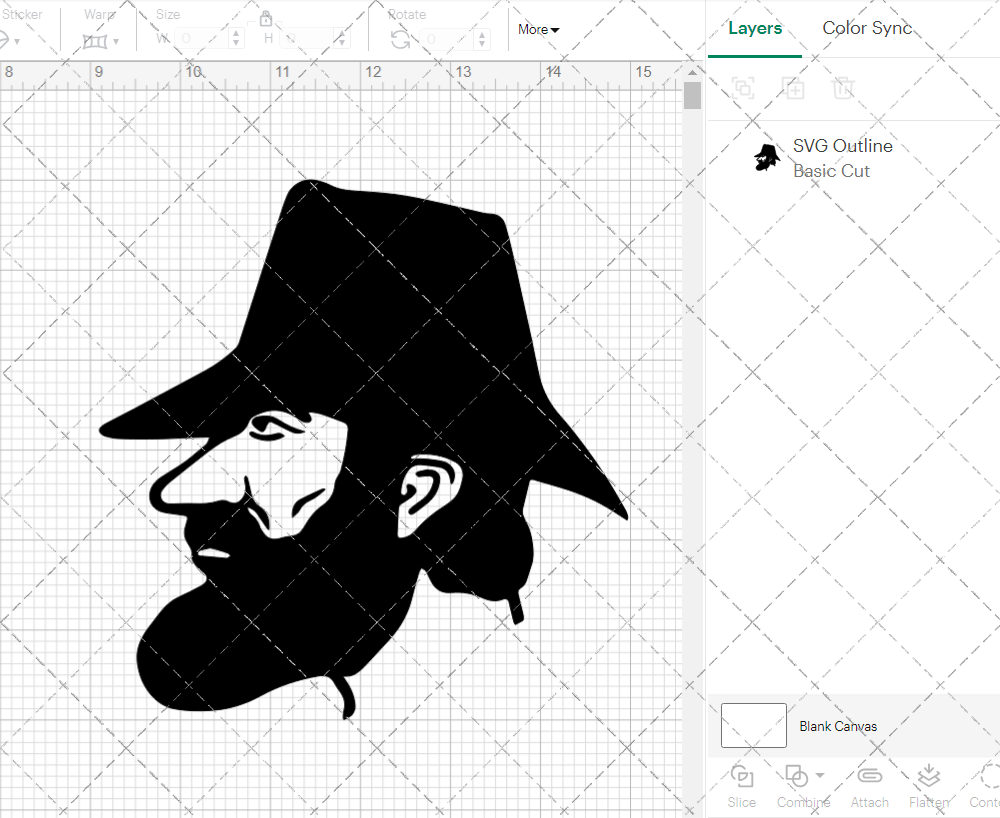Image resolution: width=1000 pixels, height=818 pixels.
Task: Expand the Combine options arrow
Action: pyautogui.click(x=820, y=776)
